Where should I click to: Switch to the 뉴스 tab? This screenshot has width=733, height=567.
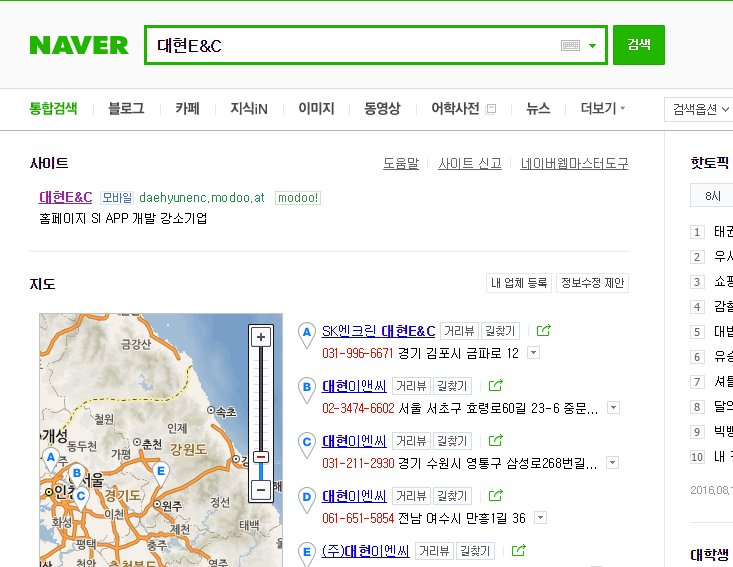point(538,108)
